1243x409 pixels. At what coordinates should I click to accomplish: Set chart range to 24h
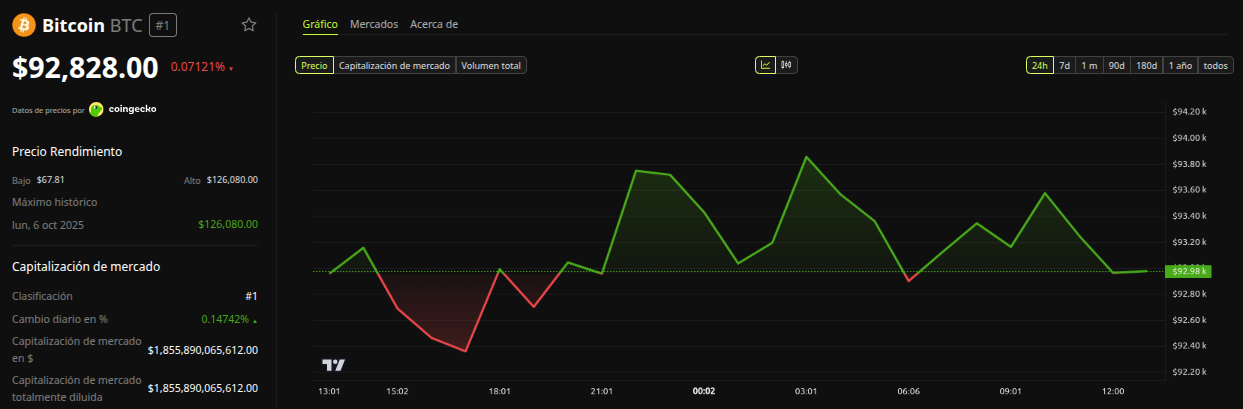(x=1040, y=65)
